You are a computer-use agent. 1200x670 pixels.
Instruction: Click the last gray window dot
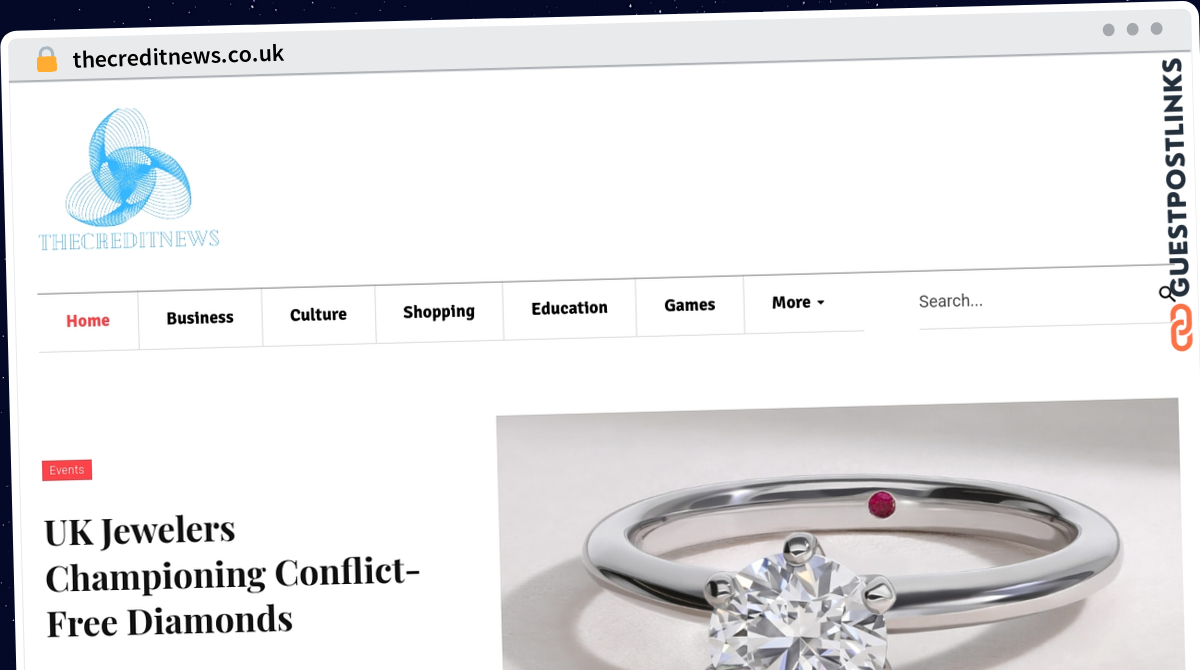point(1156,29)
